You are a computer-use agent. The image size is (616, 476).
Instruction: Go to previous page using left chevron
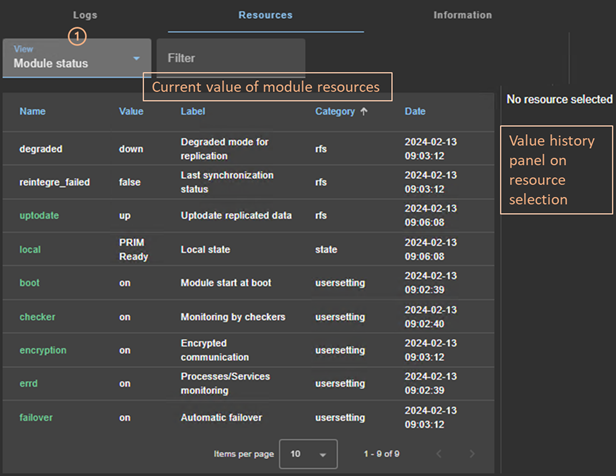(x=437, y=454)
